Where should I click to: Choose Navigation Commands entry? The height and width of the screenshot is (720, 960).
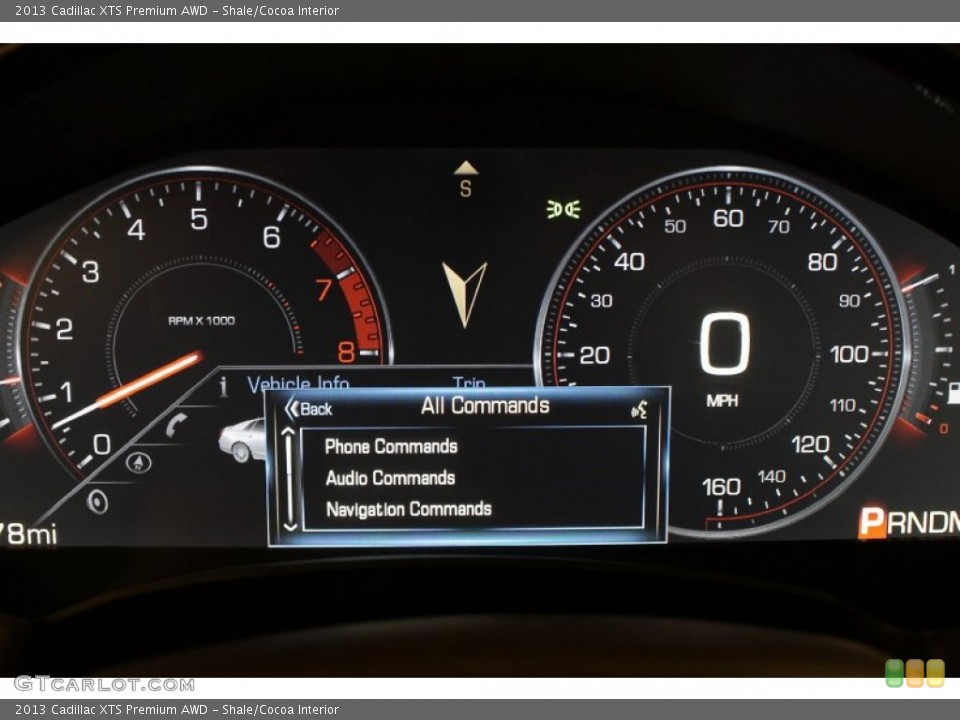(408, 509)
